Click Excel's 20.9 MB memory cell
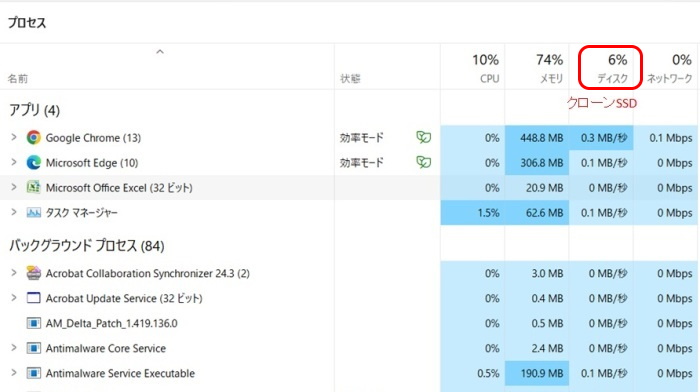 coord(537,188)
